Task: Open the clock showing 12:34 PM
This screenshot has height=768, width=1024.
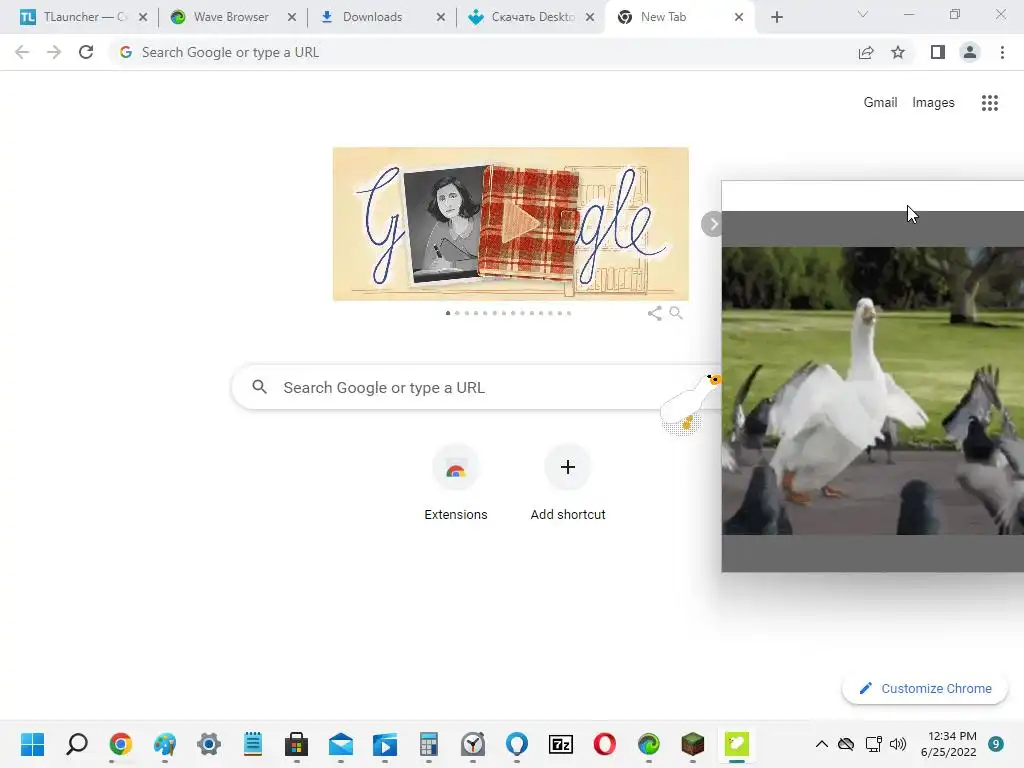Action: 948,744
